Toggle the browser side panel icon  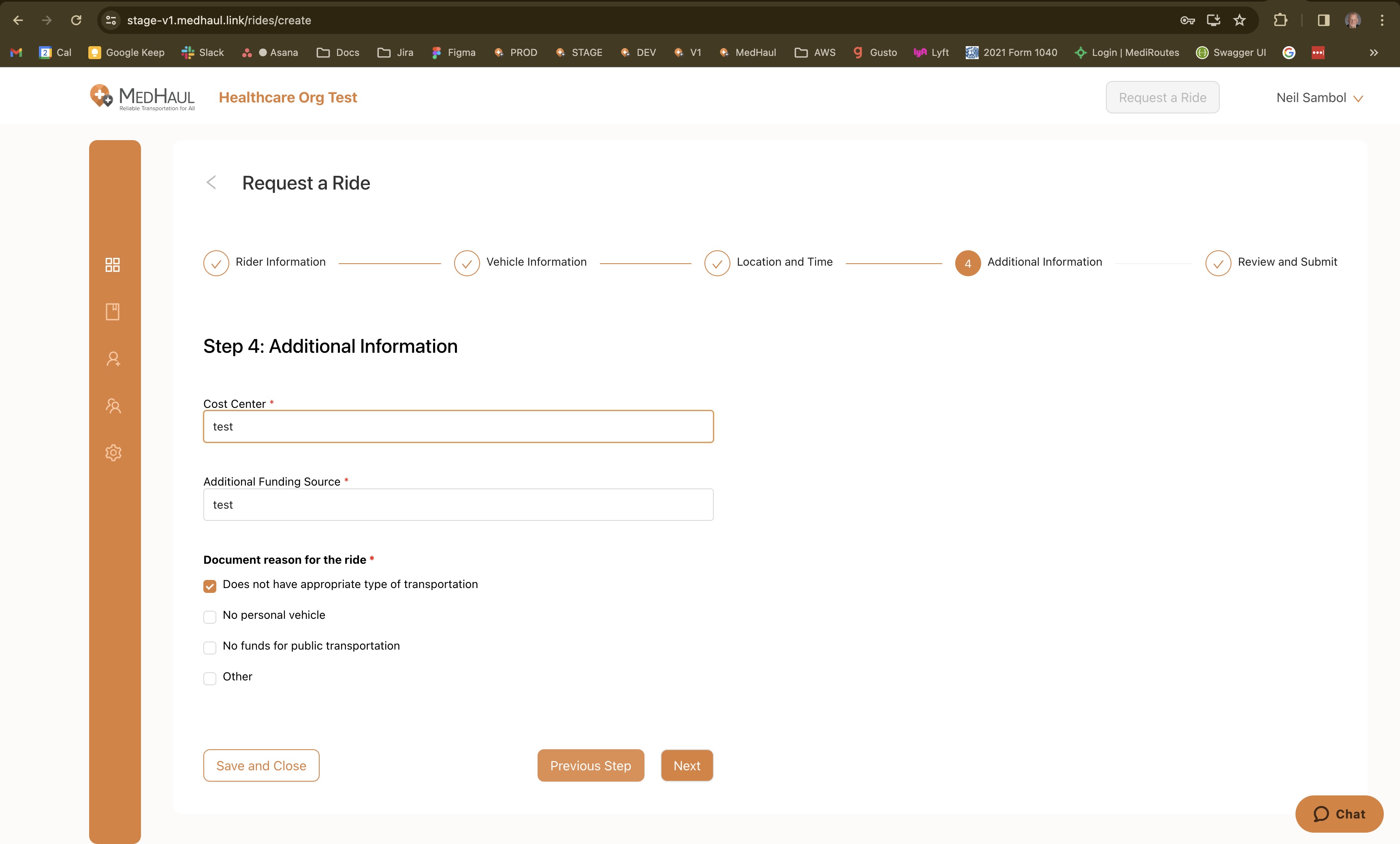(1323, 20)
